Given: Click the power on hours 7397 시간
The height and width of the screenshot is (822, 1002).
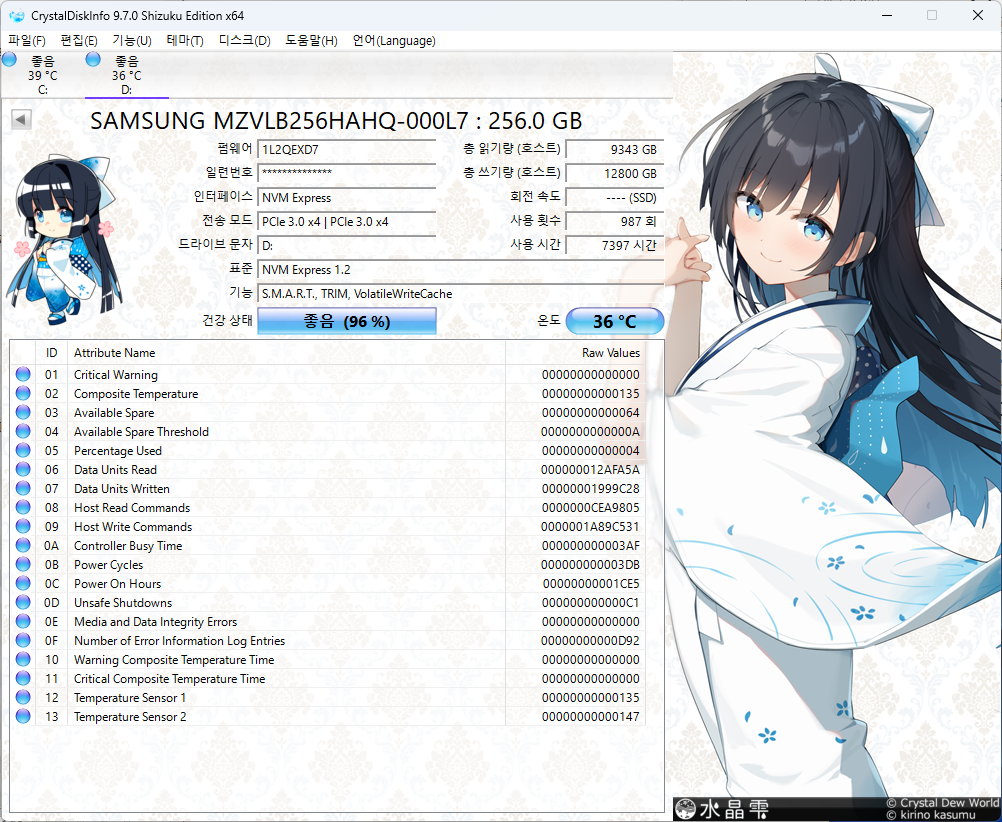Looking at the screenshot, I should (x=615, y=245).
